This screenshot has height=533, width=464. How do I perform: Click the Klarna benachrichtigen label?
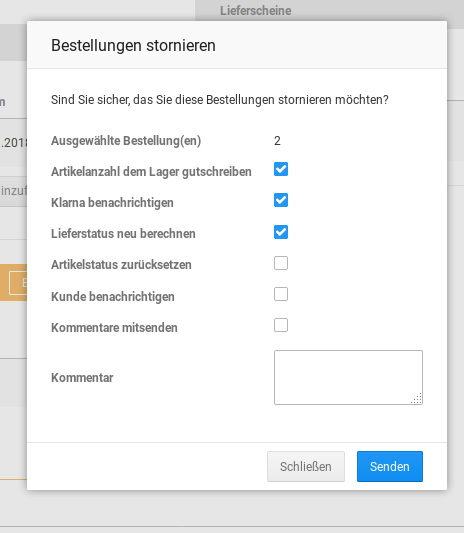(x=112, y=203)
